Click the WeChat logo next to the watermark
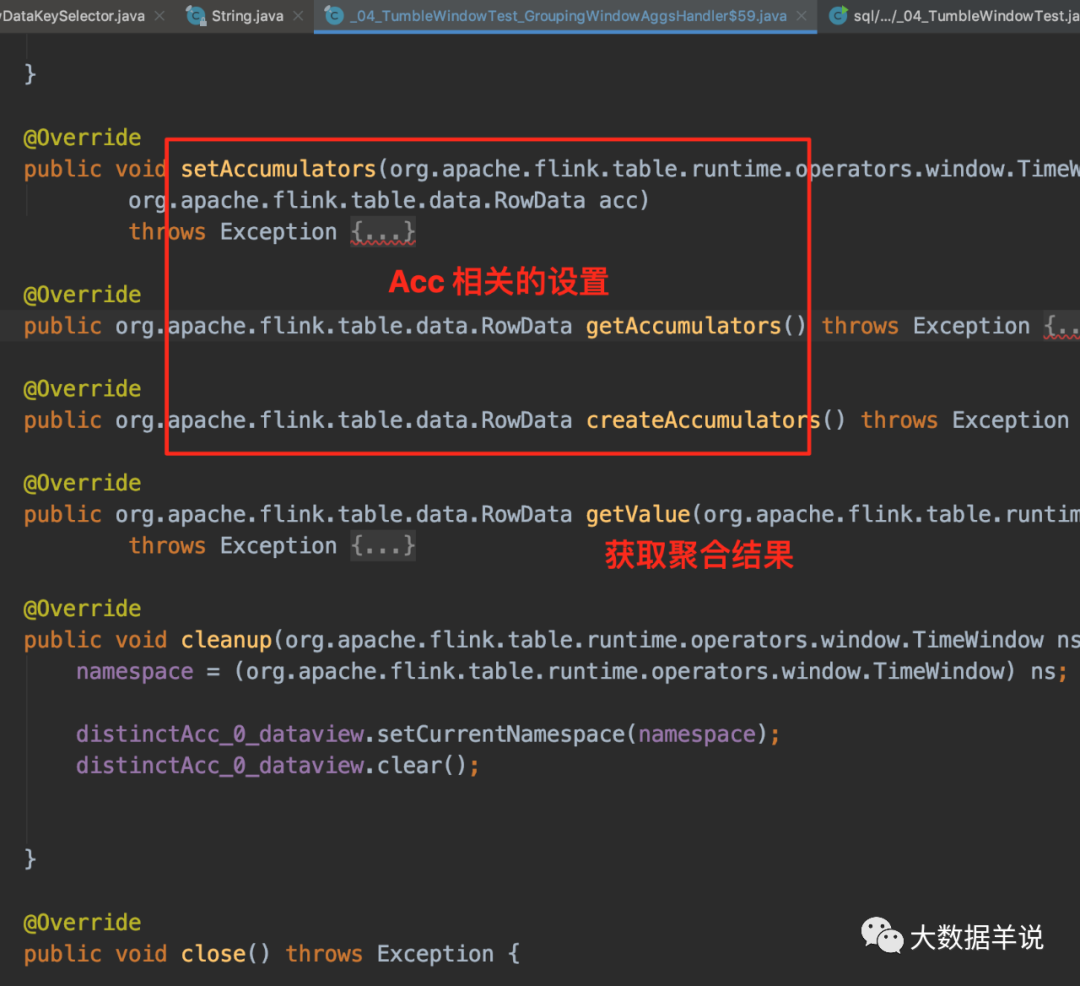Viewport: 1080px width, 986px height. pos(881,937)
